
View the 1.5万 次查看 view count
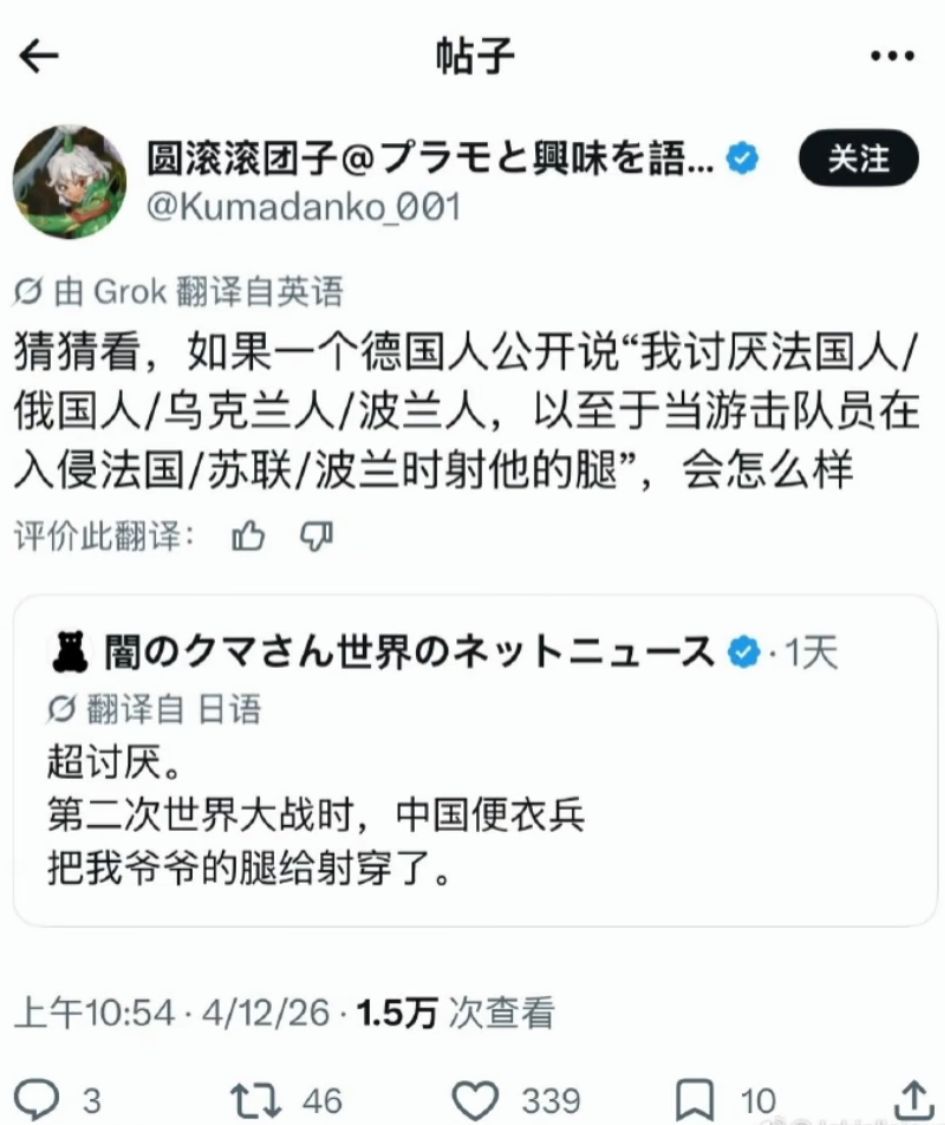455,1013
